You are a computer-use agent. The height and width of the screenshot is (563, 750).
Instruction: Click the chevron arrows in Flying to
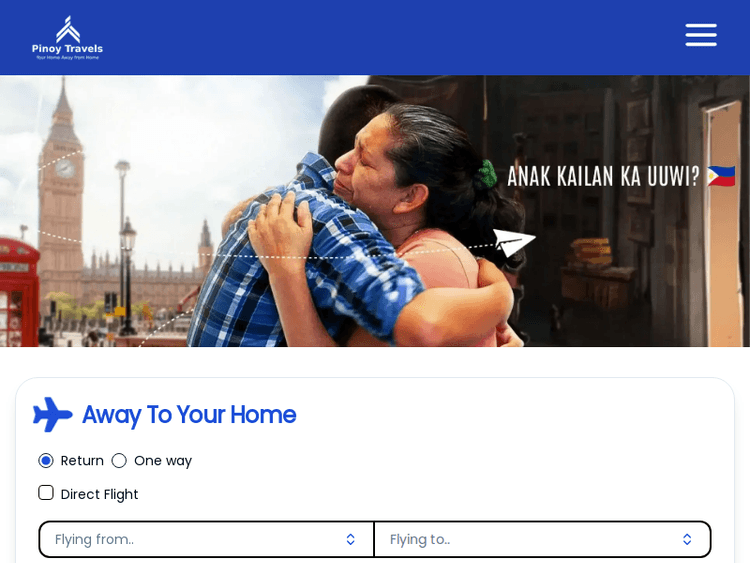[x=687, y=540]
